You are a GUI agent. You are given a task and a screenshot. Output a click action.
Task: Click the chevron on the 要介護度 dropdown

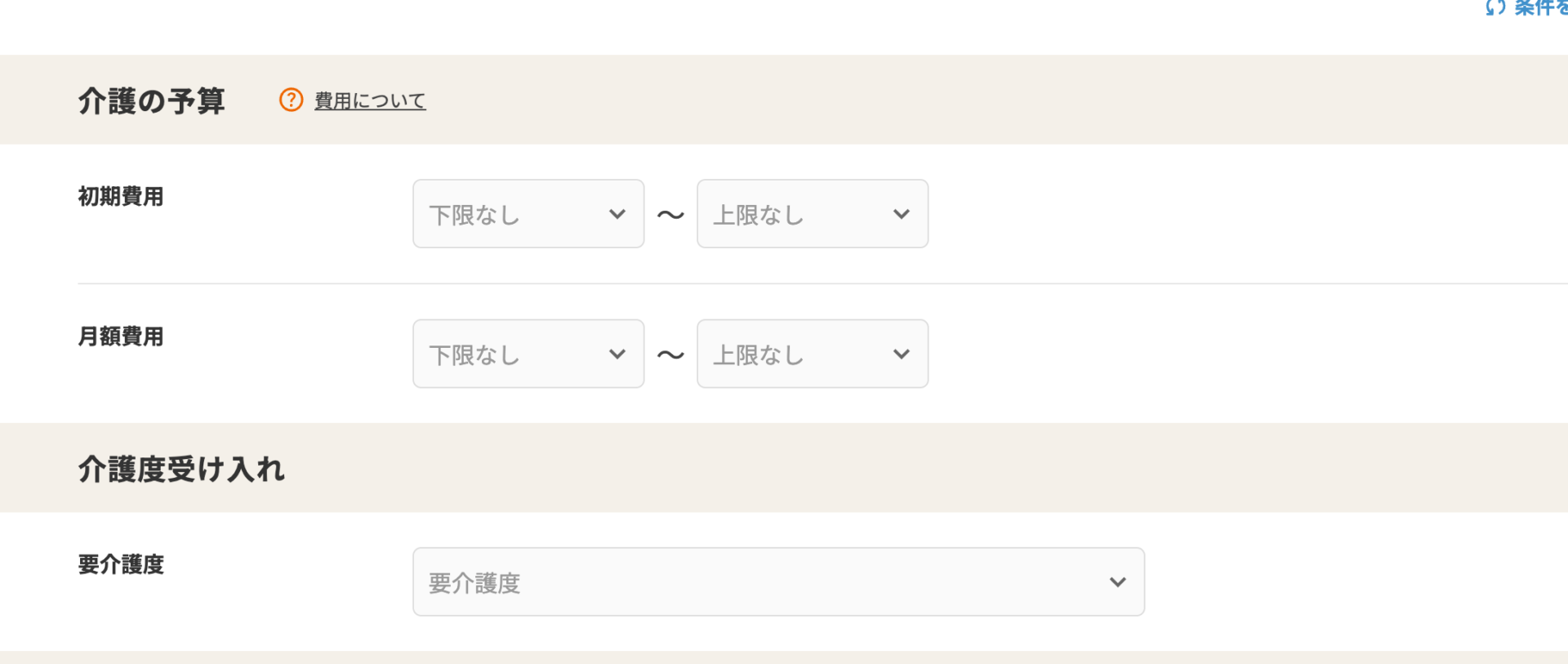(x=1116, y=582)
